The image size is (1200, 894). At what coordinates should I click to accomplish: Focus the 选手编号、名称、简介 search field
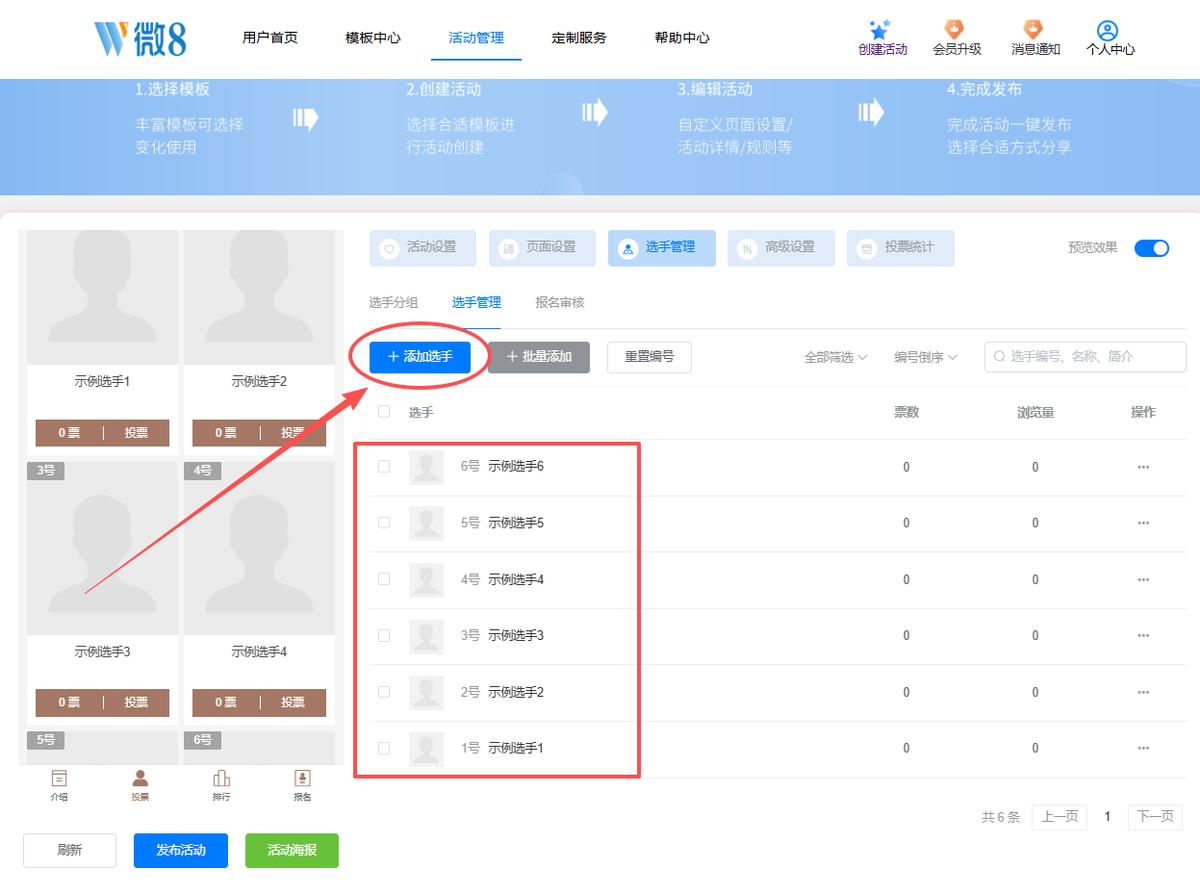pos(1085,357)
